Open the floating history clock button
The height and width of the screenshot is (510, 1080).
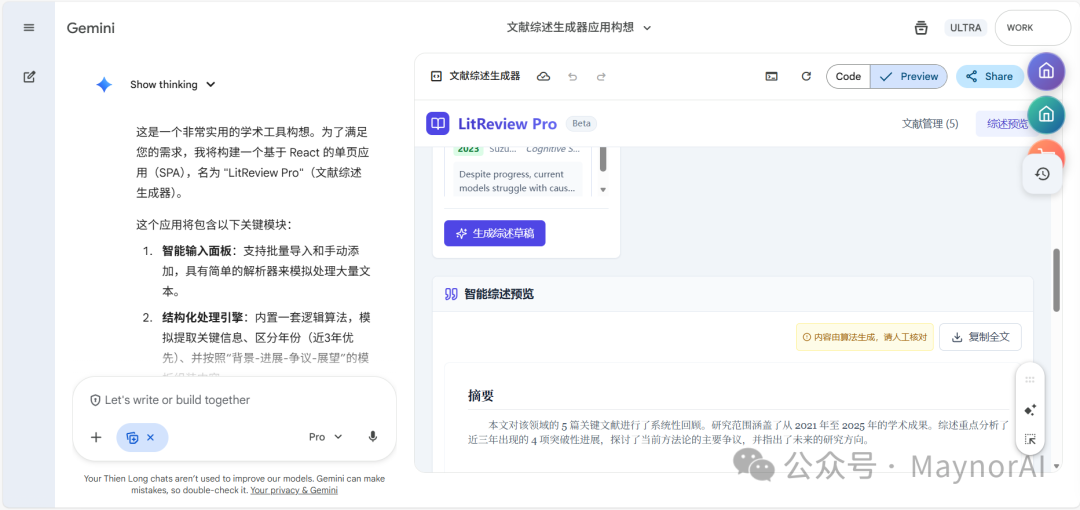(1042, 174)
